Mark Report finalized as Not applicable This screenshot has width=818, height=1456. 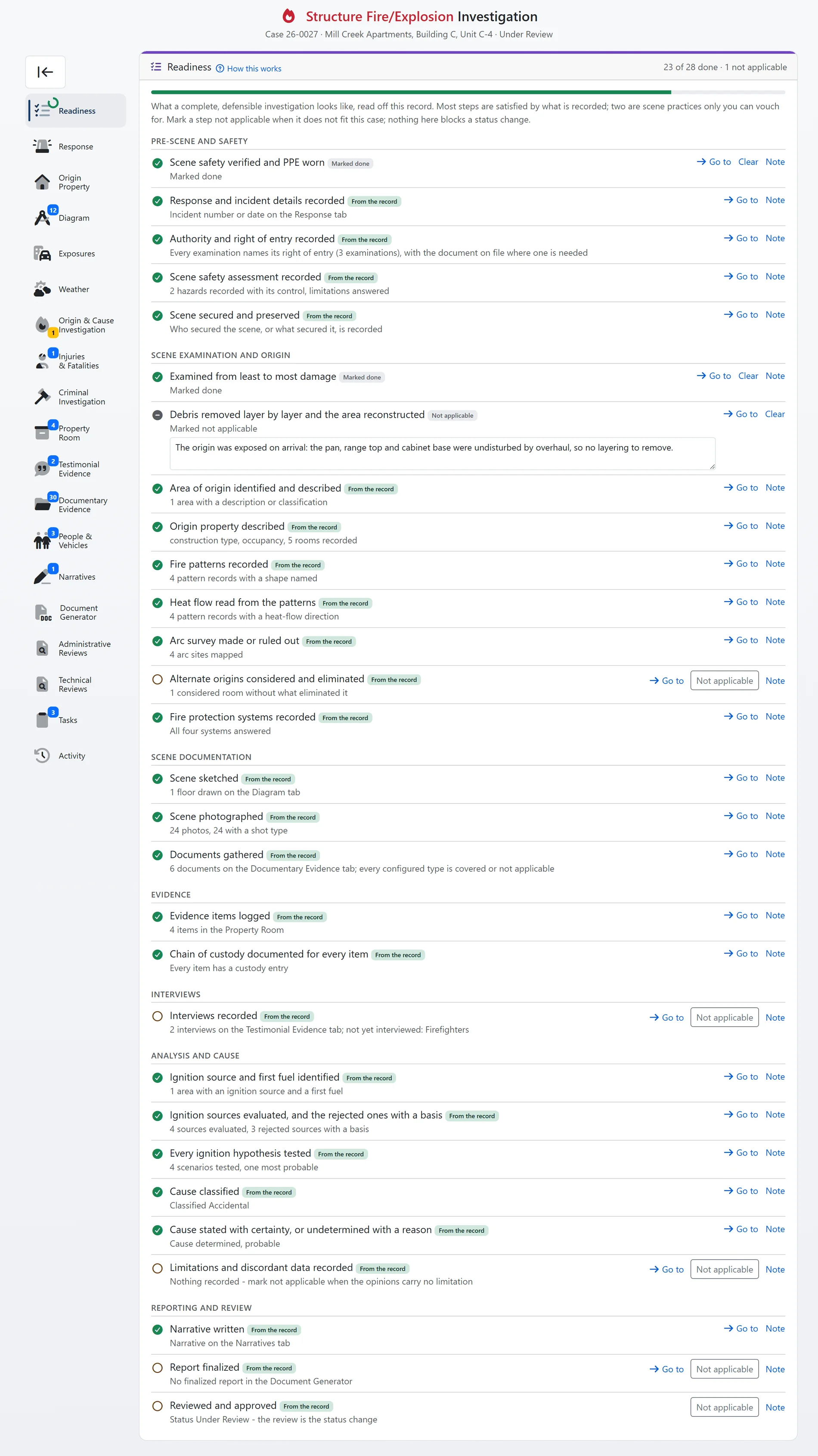point(724,1369)
